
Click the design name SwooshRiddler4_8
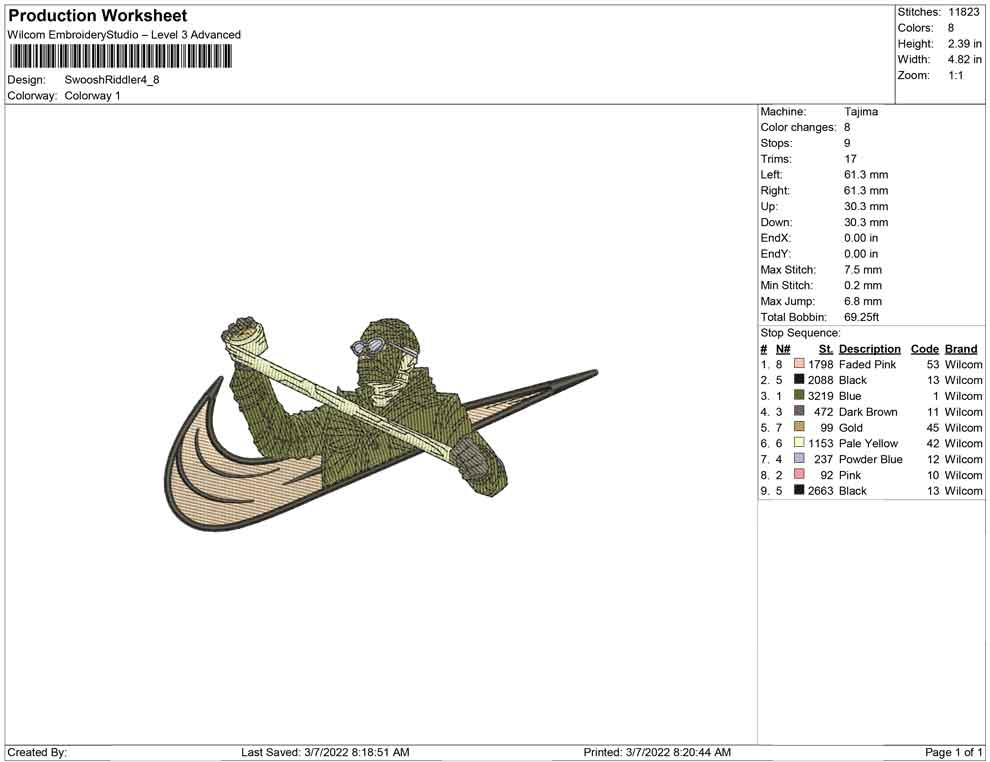(x=112, y=80)
